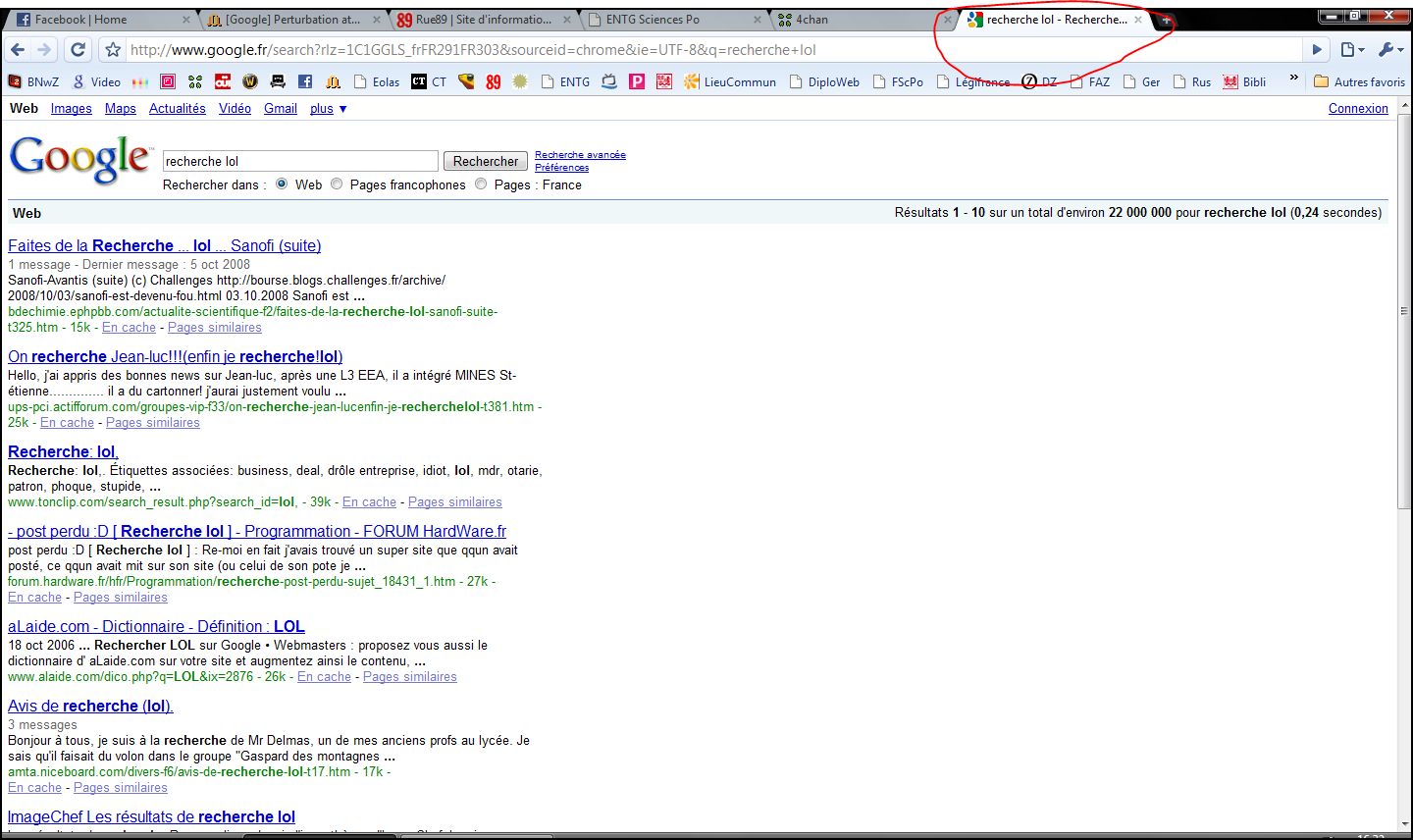Screen dimensions: 1413x840
Task: Open the pink square bookmark icon
Action: (168, 81)
